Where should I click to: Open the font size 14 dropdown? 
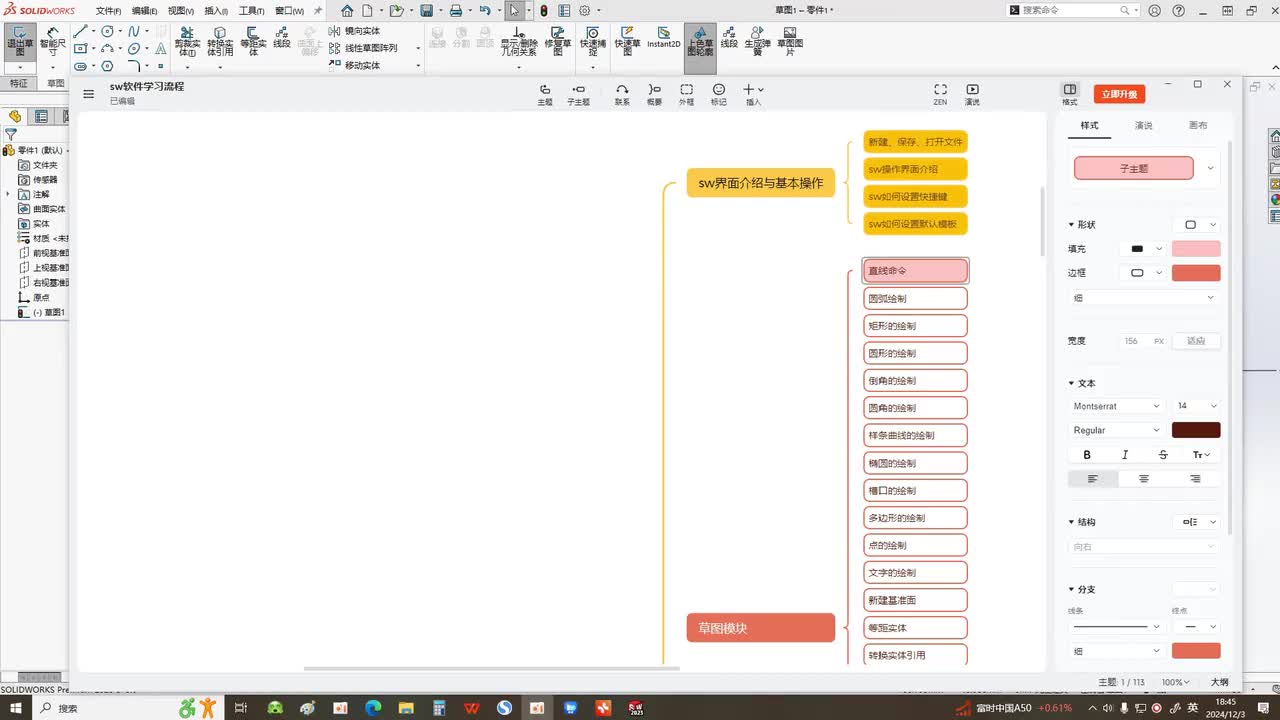(x=1196, y=406)
